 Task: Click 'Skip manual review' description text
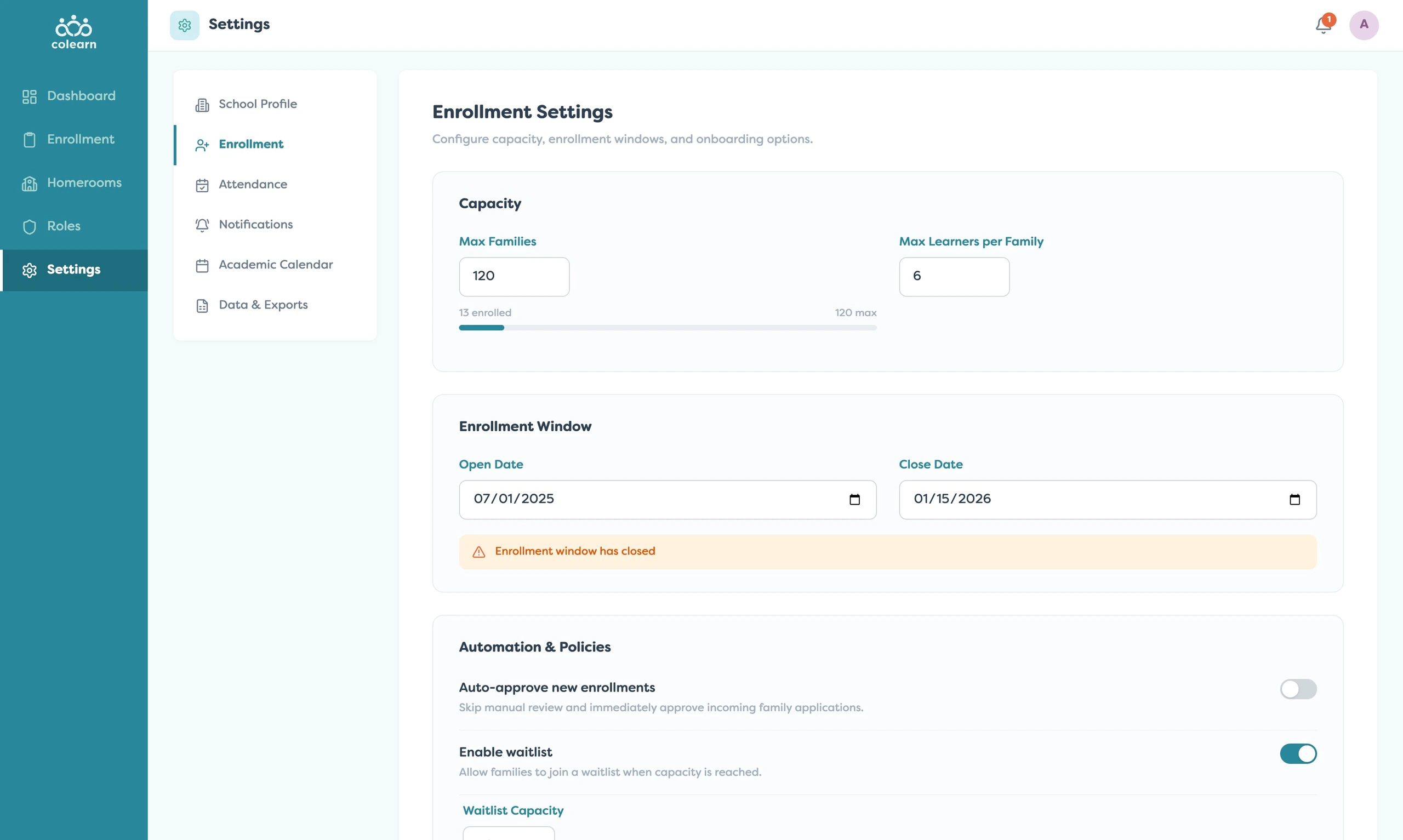pyautogui.click(x=660, y=707)
